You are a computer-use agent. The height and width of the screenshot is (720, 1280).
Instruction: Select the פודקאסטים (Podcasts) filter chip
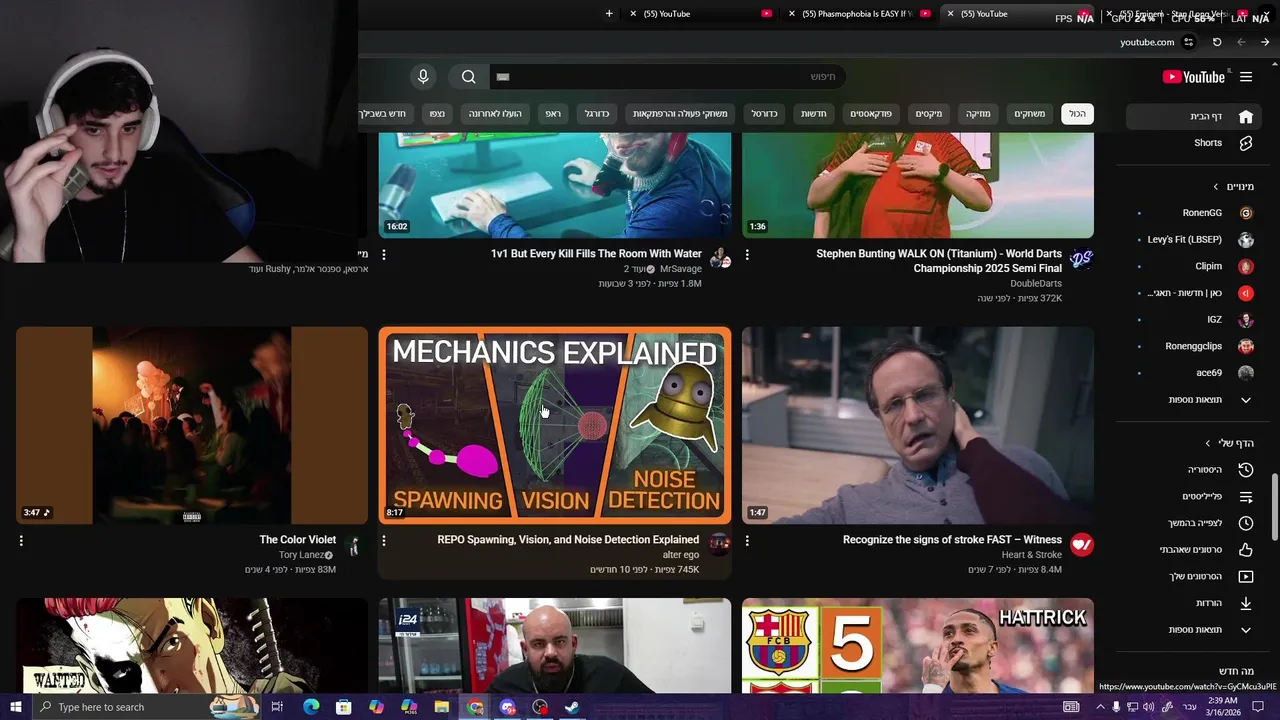(871, 114)
